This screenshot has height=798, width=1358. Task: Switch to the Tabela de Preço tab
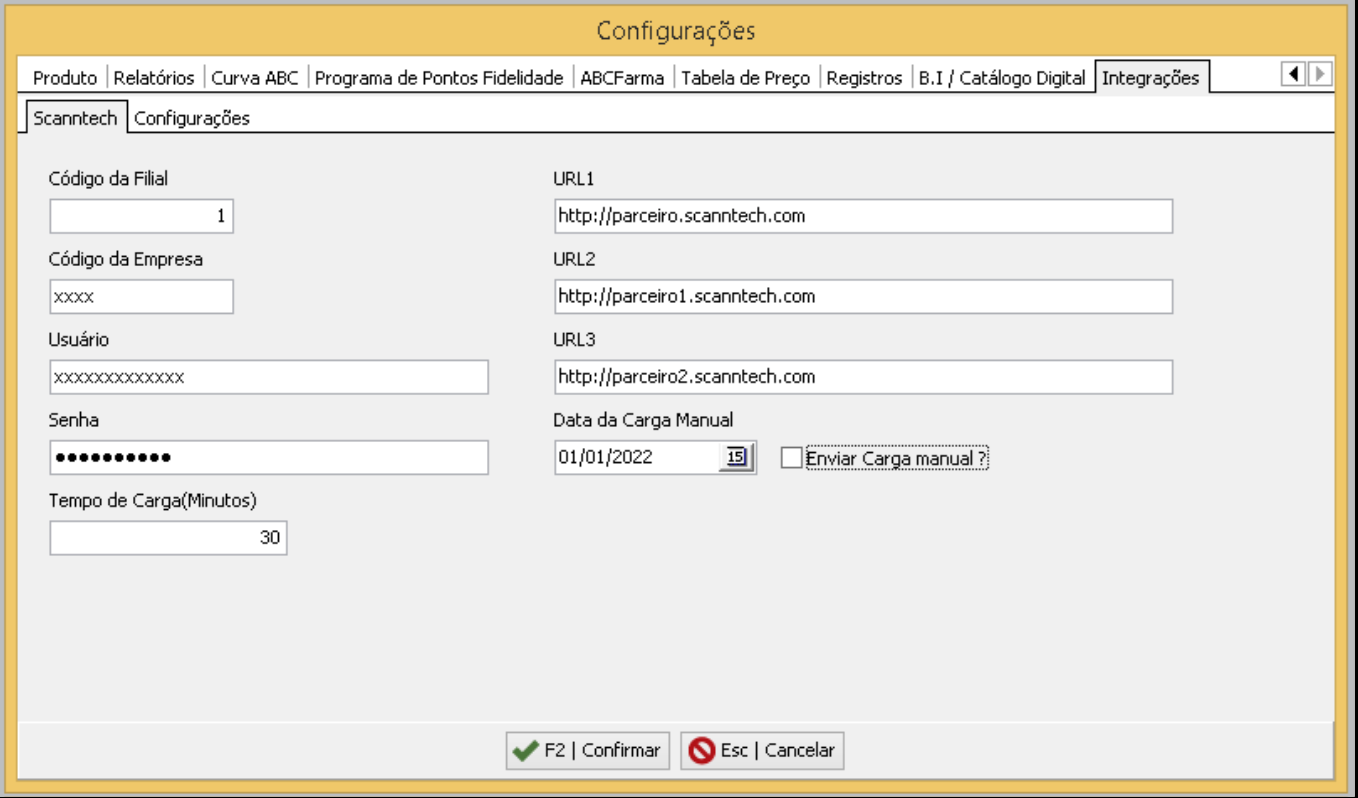746,78
